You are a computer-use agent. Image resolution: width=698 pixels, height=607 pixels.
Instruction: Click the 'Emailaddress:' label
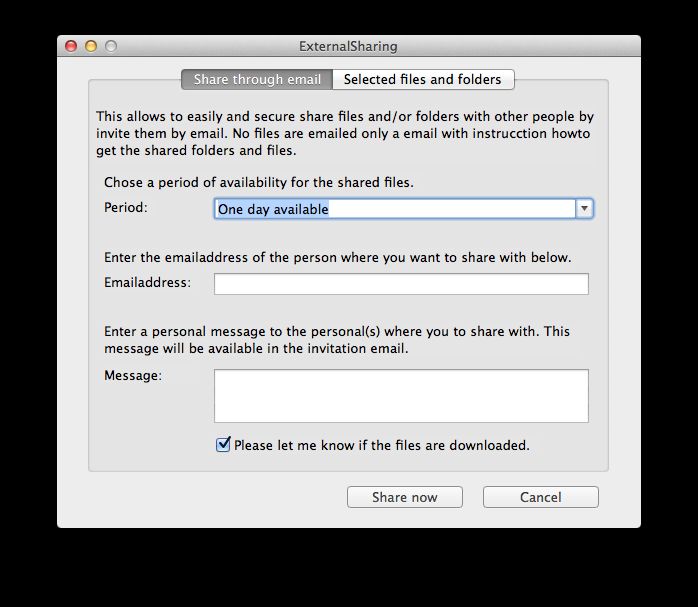tap(147, 283)
